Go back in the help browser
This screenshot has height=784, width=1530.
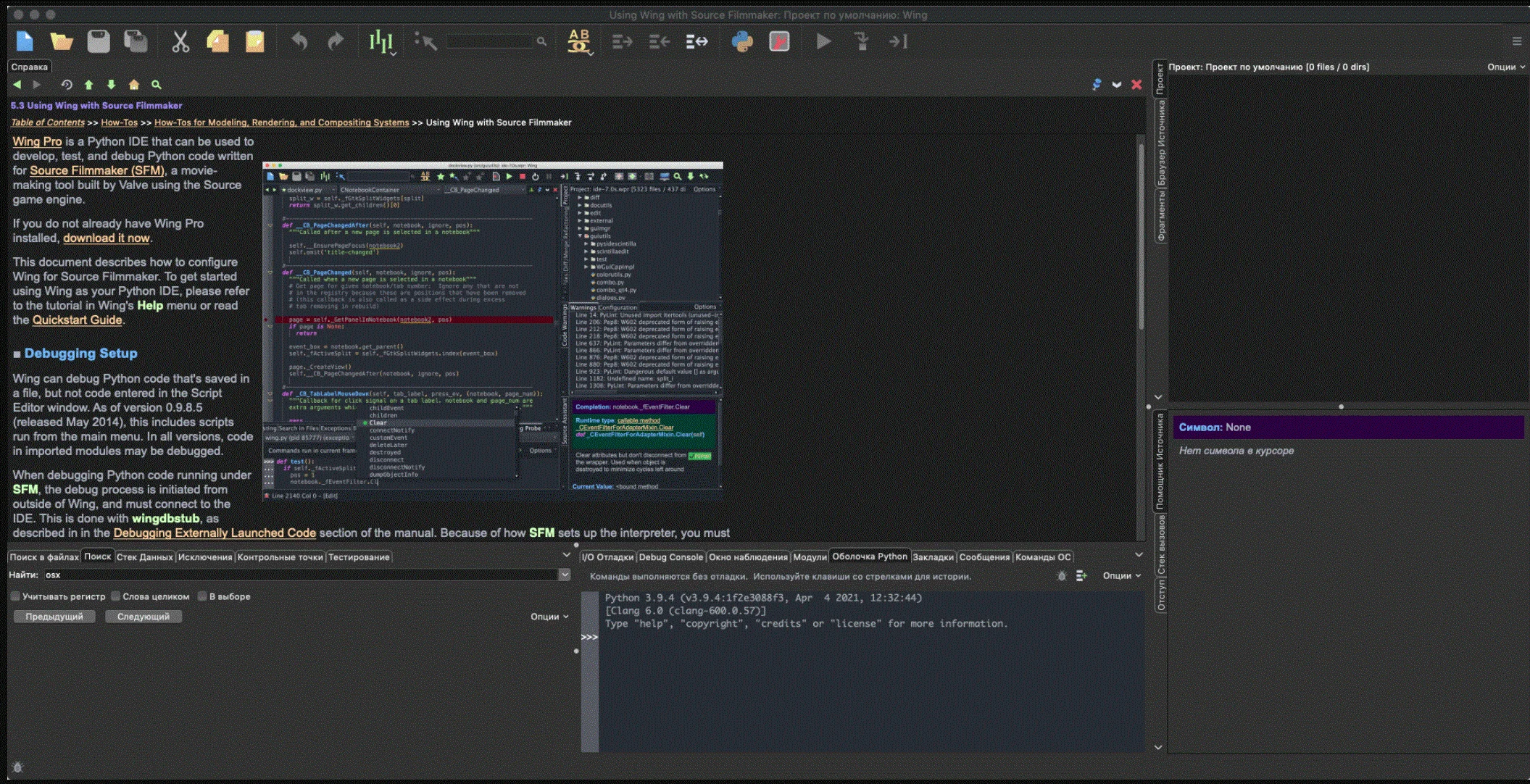[x=17, y=85]
